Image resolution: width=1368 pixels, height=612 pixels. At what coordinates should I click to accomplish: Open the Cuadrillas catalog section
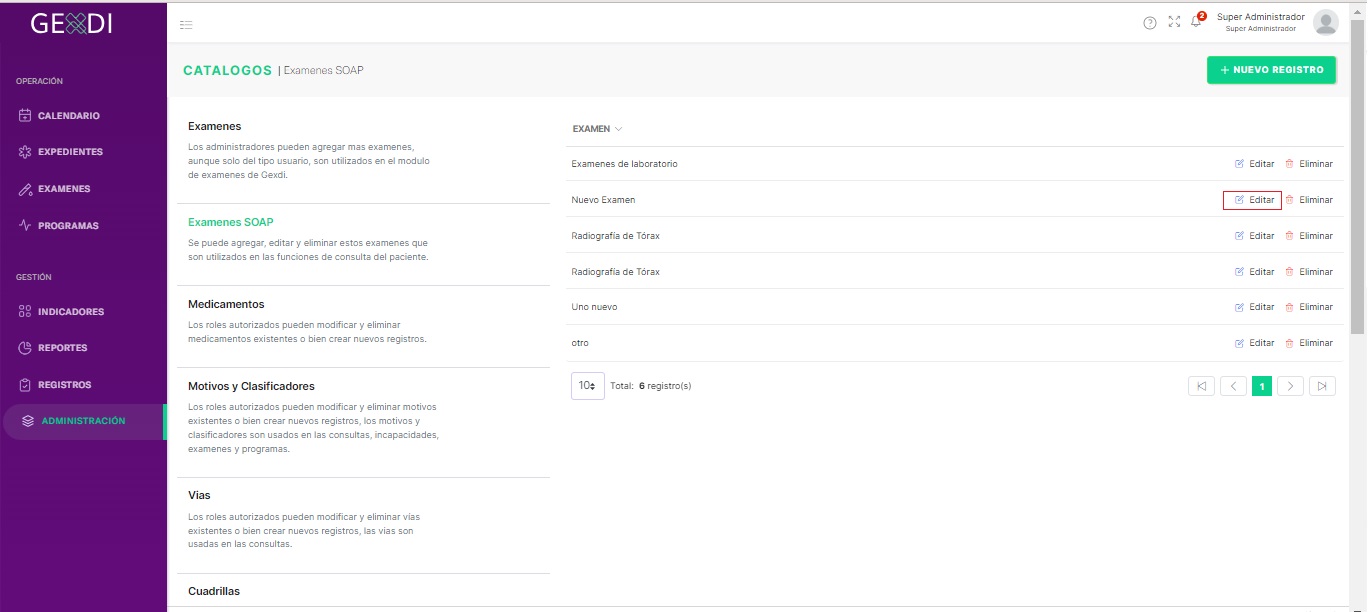click(214, 591)
